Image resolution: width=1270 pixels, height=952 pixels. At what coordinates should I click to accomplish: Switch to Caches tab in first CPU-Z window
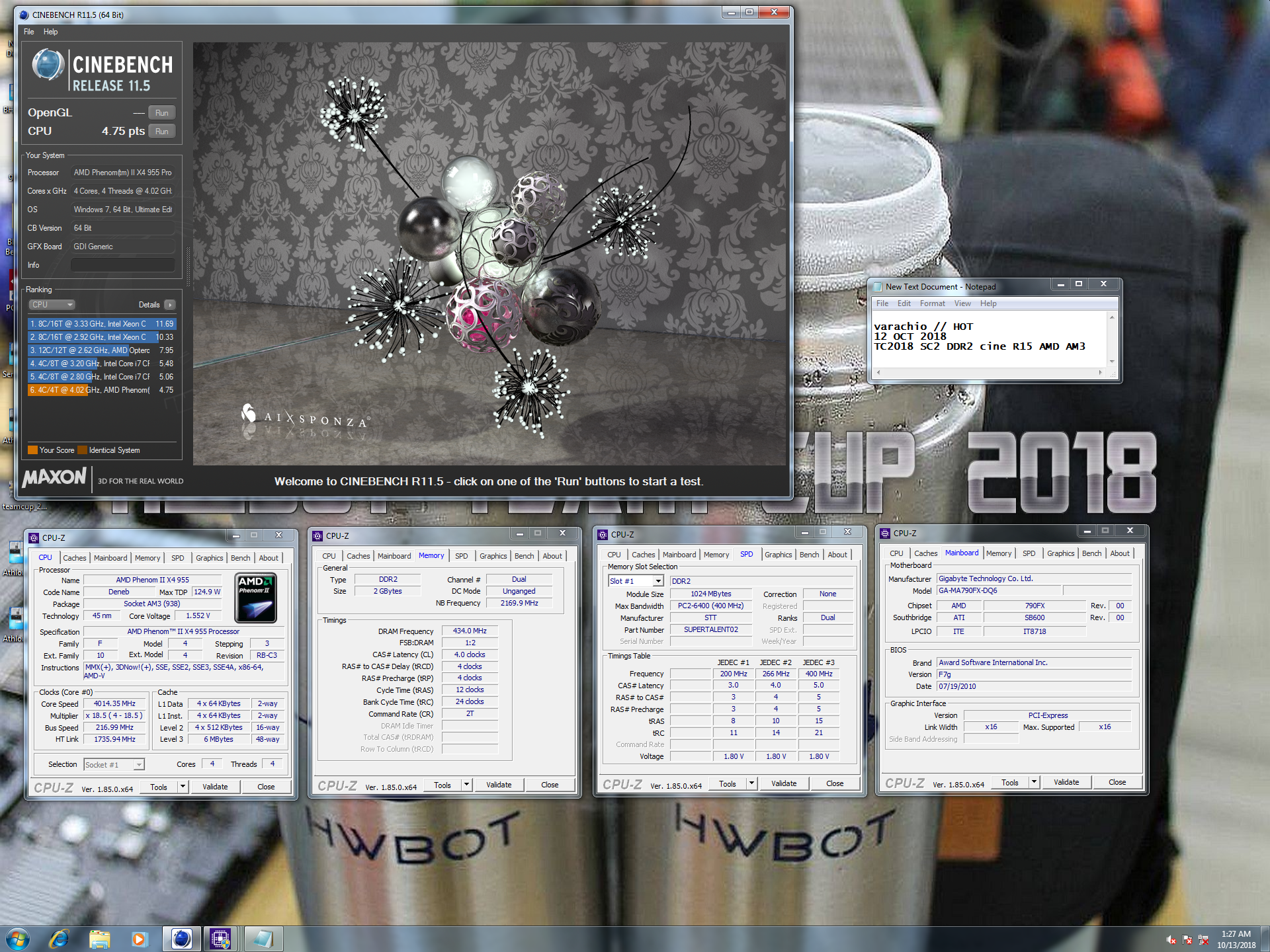click(x=74, y=558)
